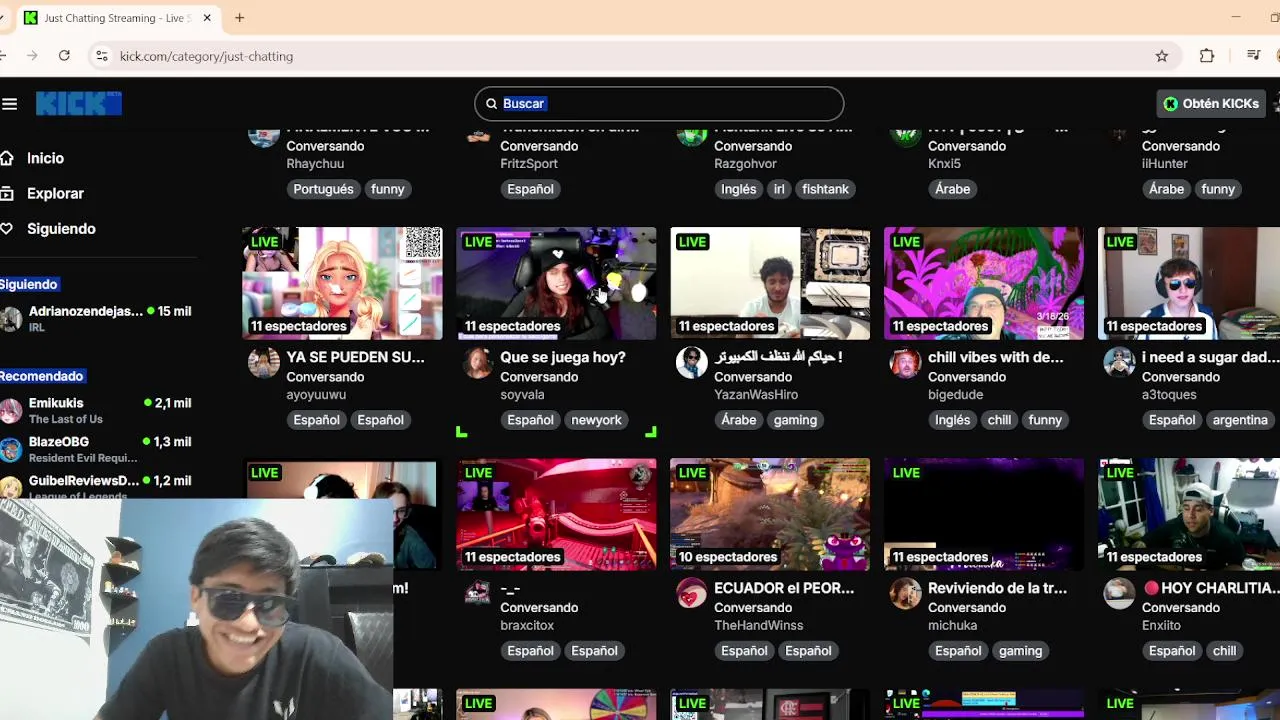Open stream title 'chill vibes with de...'
Screen dimensions: 1280x720
click(996, 357)
